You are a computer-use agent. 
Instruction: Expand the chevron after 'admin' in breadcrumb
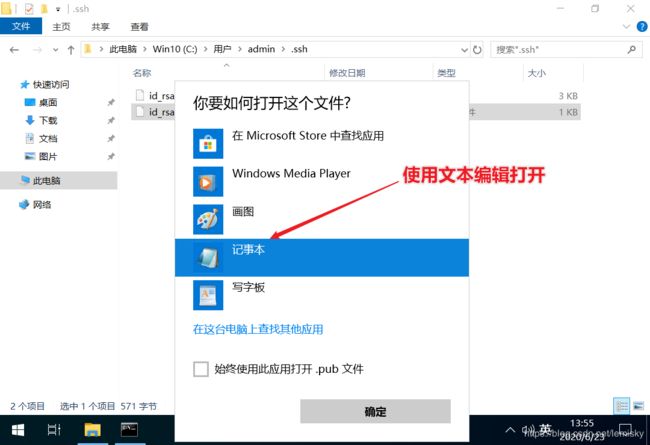point(283,49)
